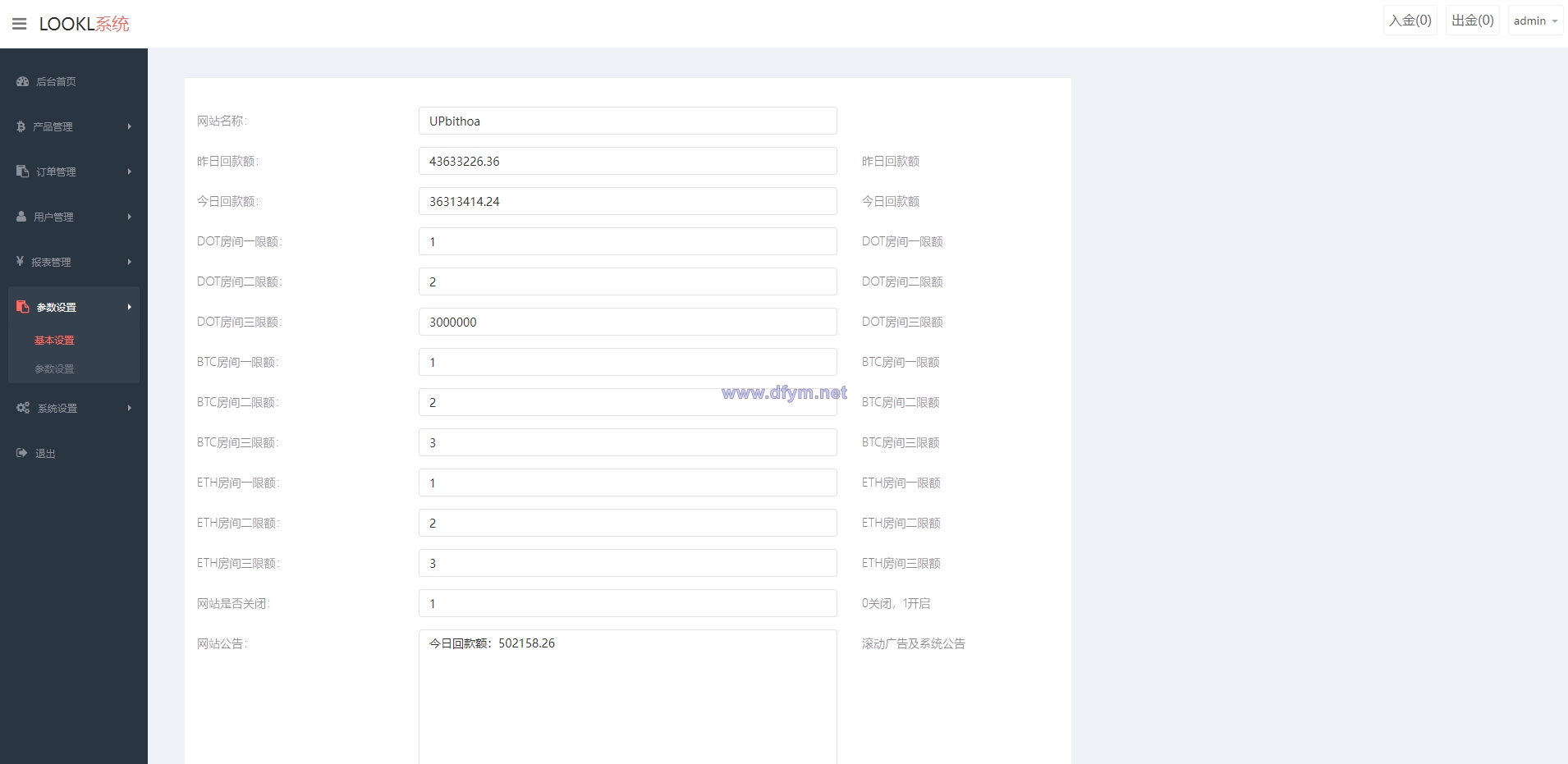Toggle the hamburger sidebar menu icon
The height and width of the screenshot is (764, 1568).
pos(20,24)
